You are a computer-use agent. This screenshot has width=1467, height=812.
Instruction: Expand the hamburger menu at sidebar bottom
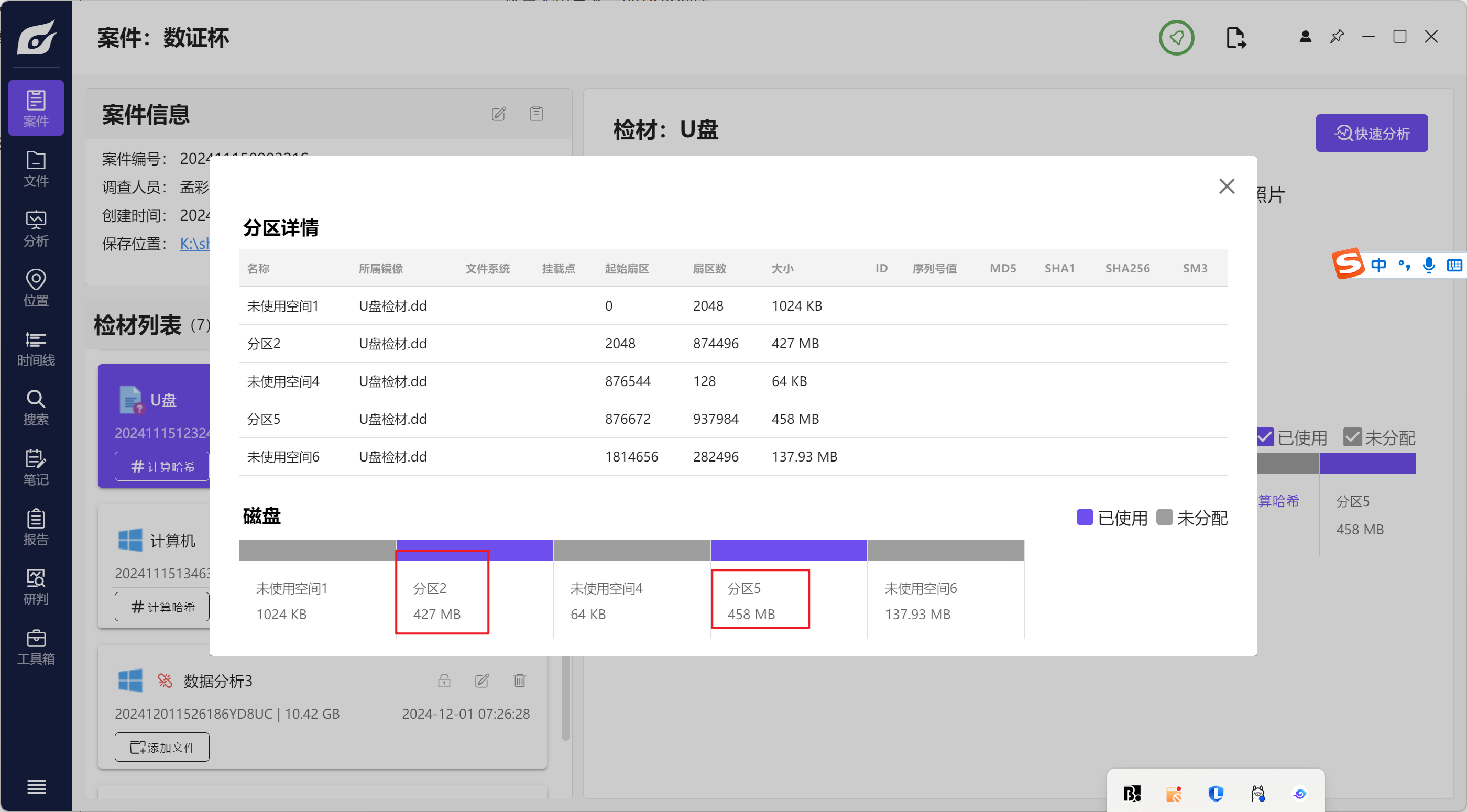tap(37, 786)
